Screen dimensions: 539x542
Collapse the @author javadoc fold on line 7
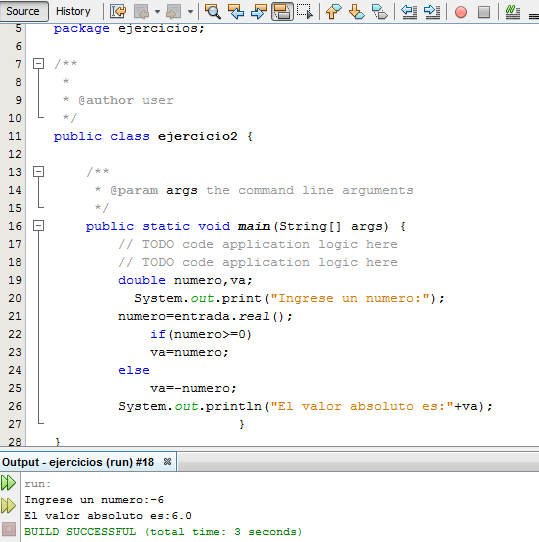pyautogui.click(x=38, y=64)
